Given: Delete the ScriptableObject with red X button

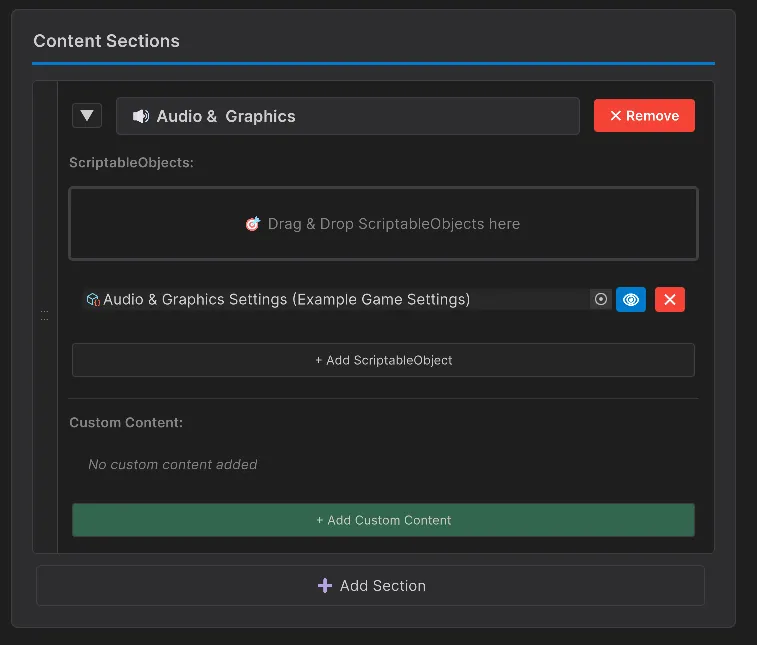Looking at the screenshot, I should (670, 299).
